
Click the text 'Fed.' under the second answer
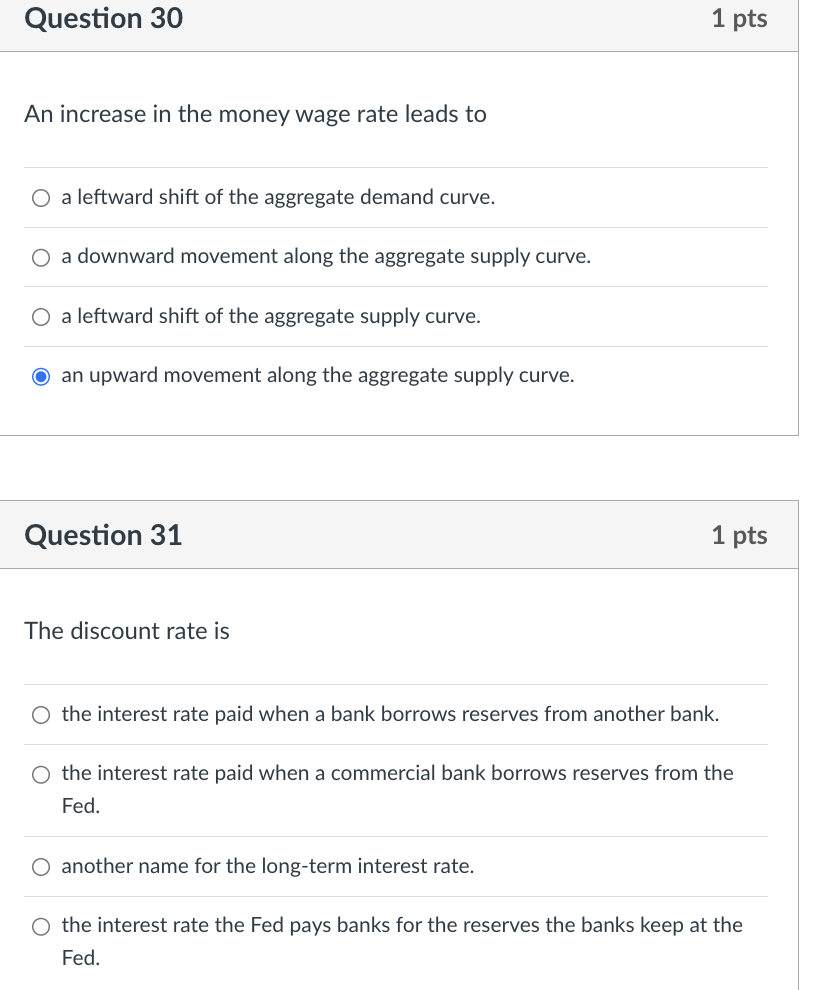79,805
